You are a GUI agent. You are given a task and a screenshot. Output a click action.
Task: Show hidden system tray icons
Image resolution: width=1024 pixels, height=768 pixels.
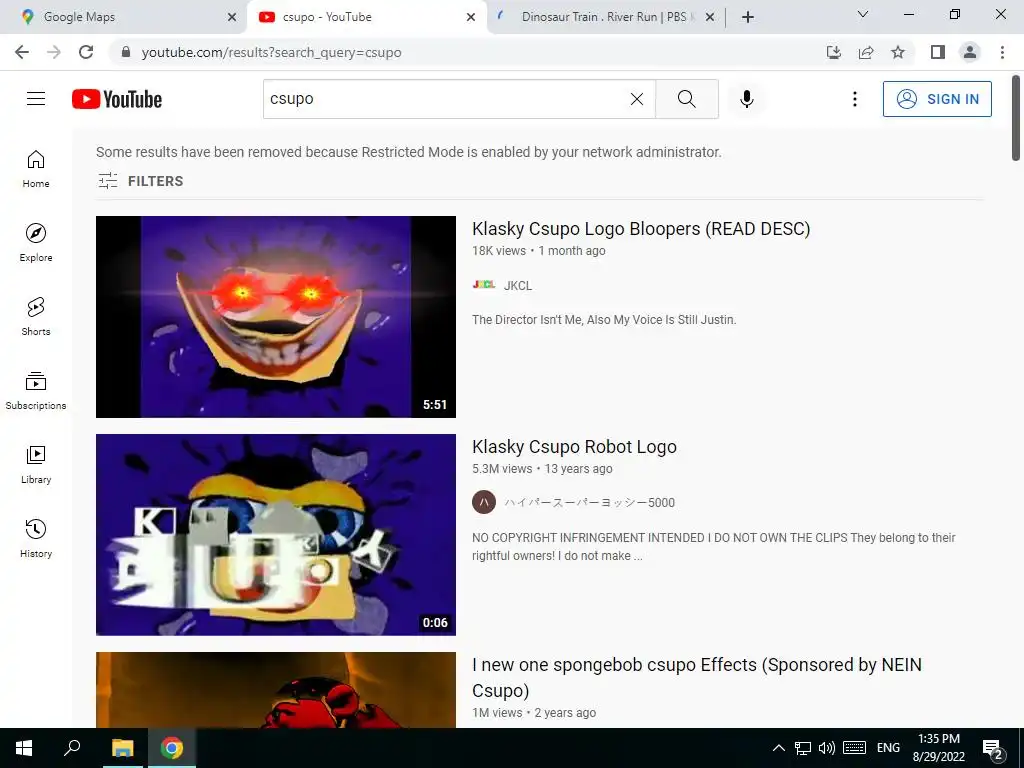778,748
